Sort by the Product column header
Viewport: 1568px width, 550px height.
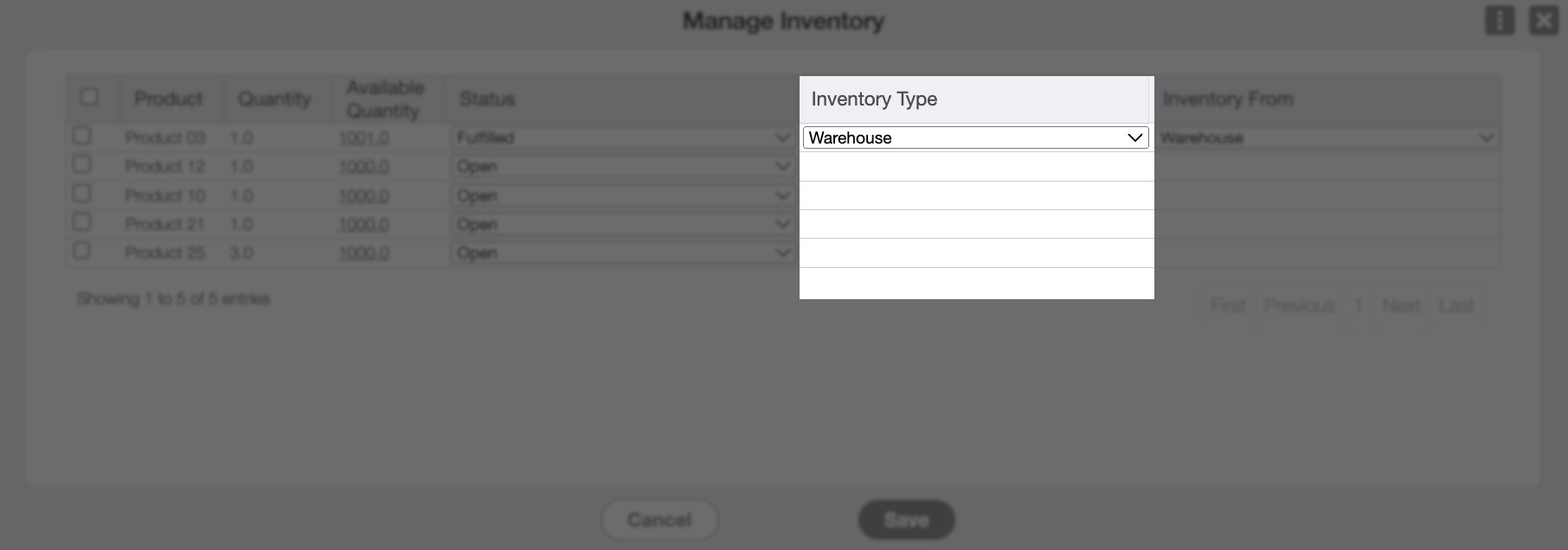click(168, 99)
